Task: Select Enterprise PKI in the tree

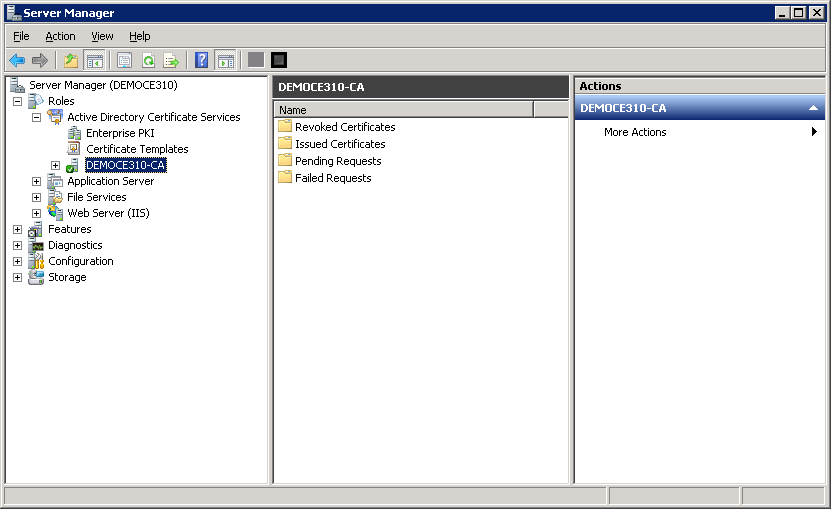Action: [x=120, y=133]
